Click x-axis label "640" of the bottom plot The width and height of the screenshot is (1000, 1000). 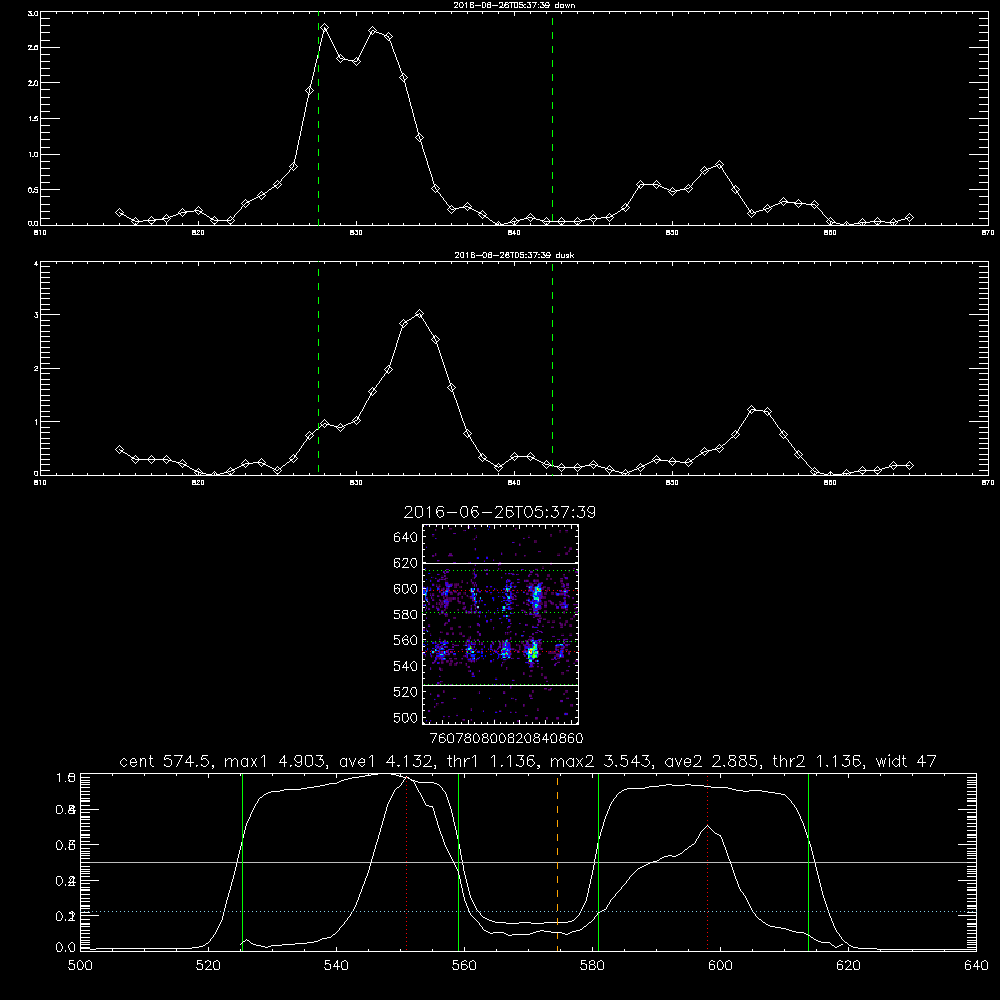976,966
